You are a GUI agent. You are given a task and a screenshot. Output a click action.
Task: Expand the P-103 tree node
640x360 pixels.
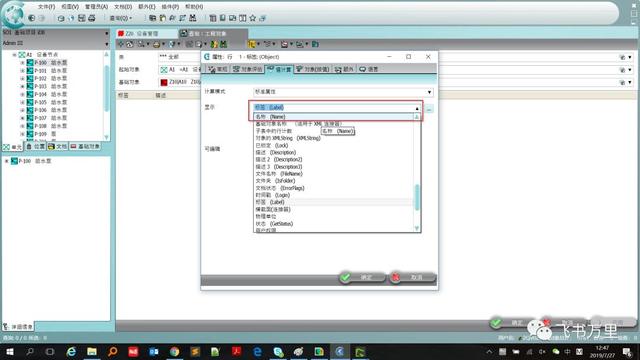coord(22,87)
